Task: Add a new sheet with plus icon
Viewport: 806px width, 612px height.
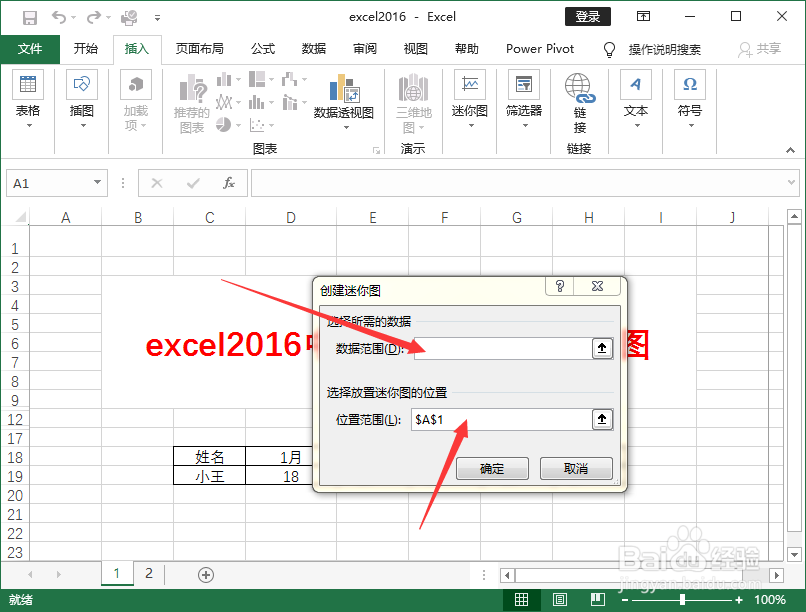Action: coord(206,574)
